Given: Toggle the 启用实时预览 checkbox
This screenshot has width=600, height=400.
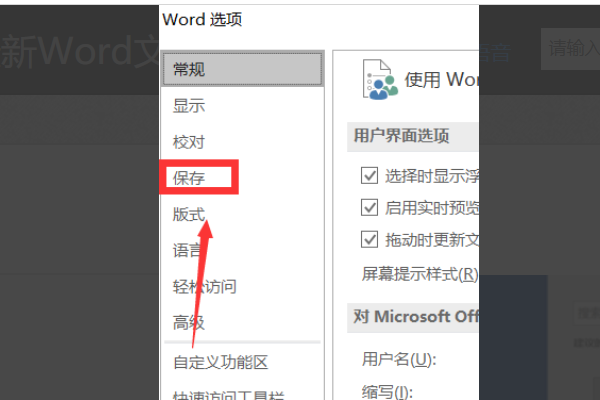Looking at the screenshot, I should click(x=369, y=207).
